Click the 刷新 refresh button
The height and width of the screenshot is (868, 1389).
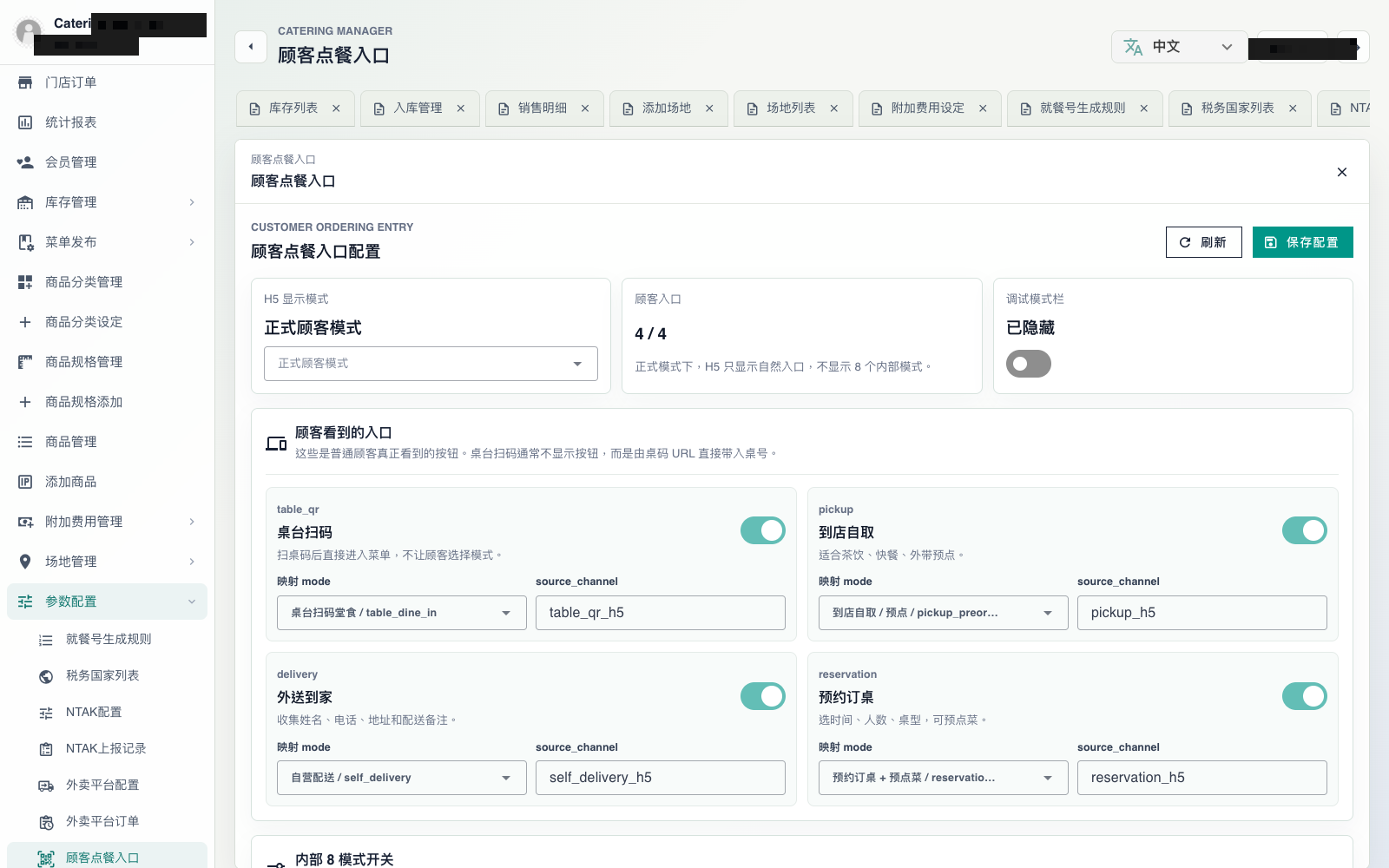tap(1204, 242)
